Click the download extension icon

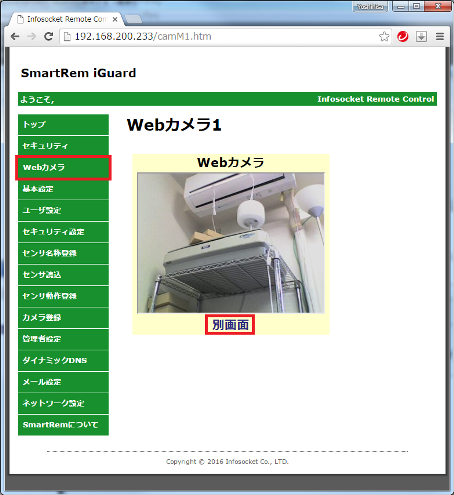pos(421,36)
